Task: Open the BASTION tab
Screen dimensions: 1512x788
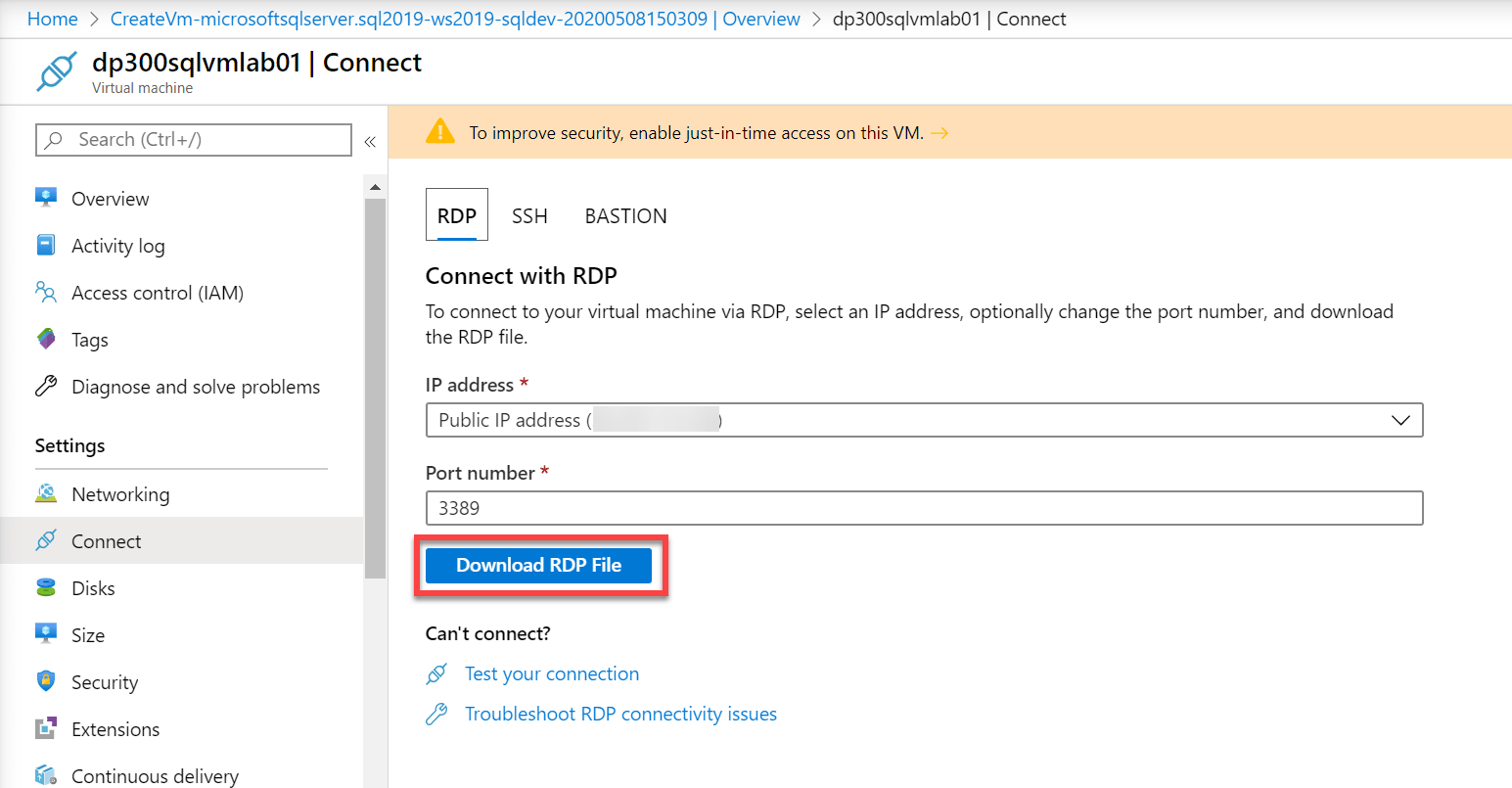Action: click(625, 215)
